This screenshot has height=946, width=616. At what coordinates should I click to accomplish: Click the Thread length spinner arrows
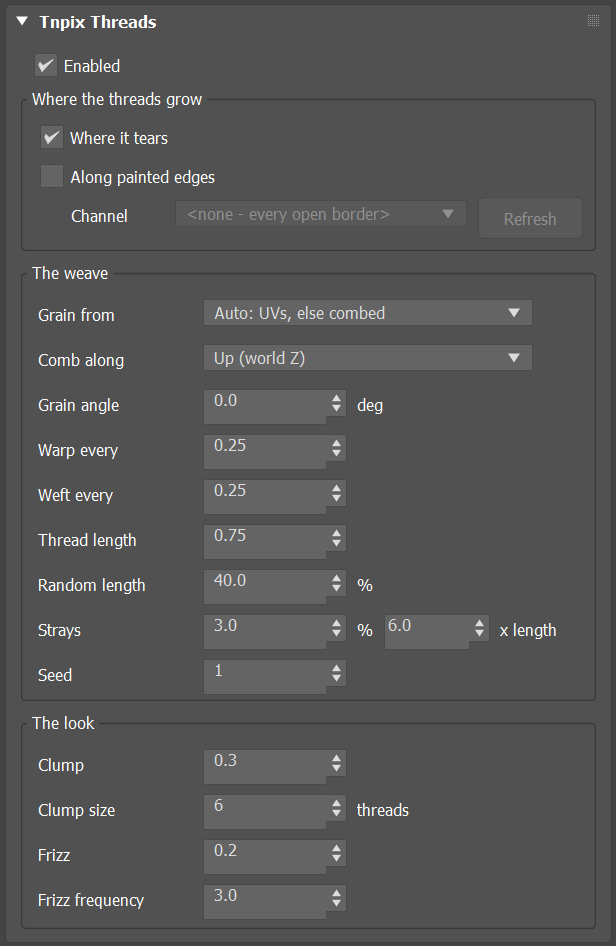(x=337, y=538)
